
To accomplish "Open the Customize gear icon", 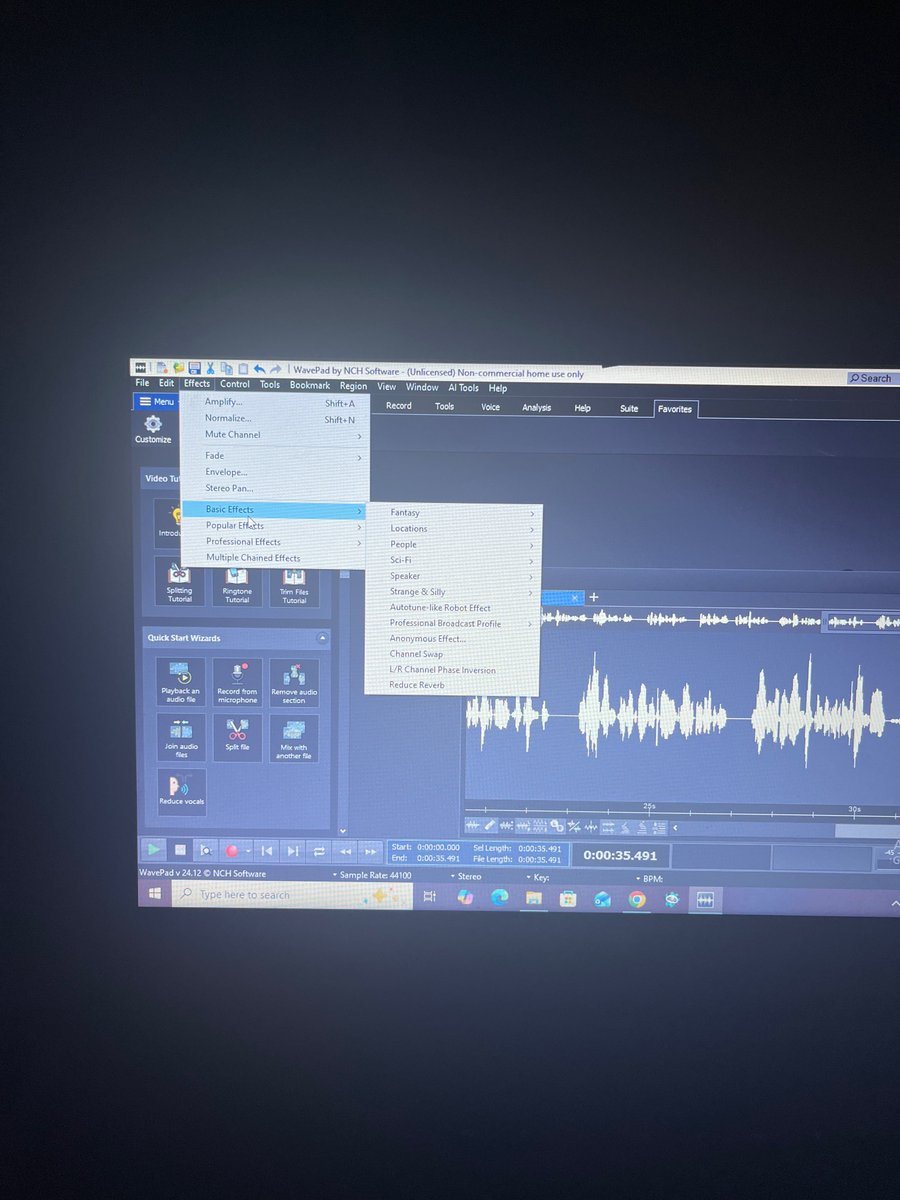I will click(x=153, y=430).
